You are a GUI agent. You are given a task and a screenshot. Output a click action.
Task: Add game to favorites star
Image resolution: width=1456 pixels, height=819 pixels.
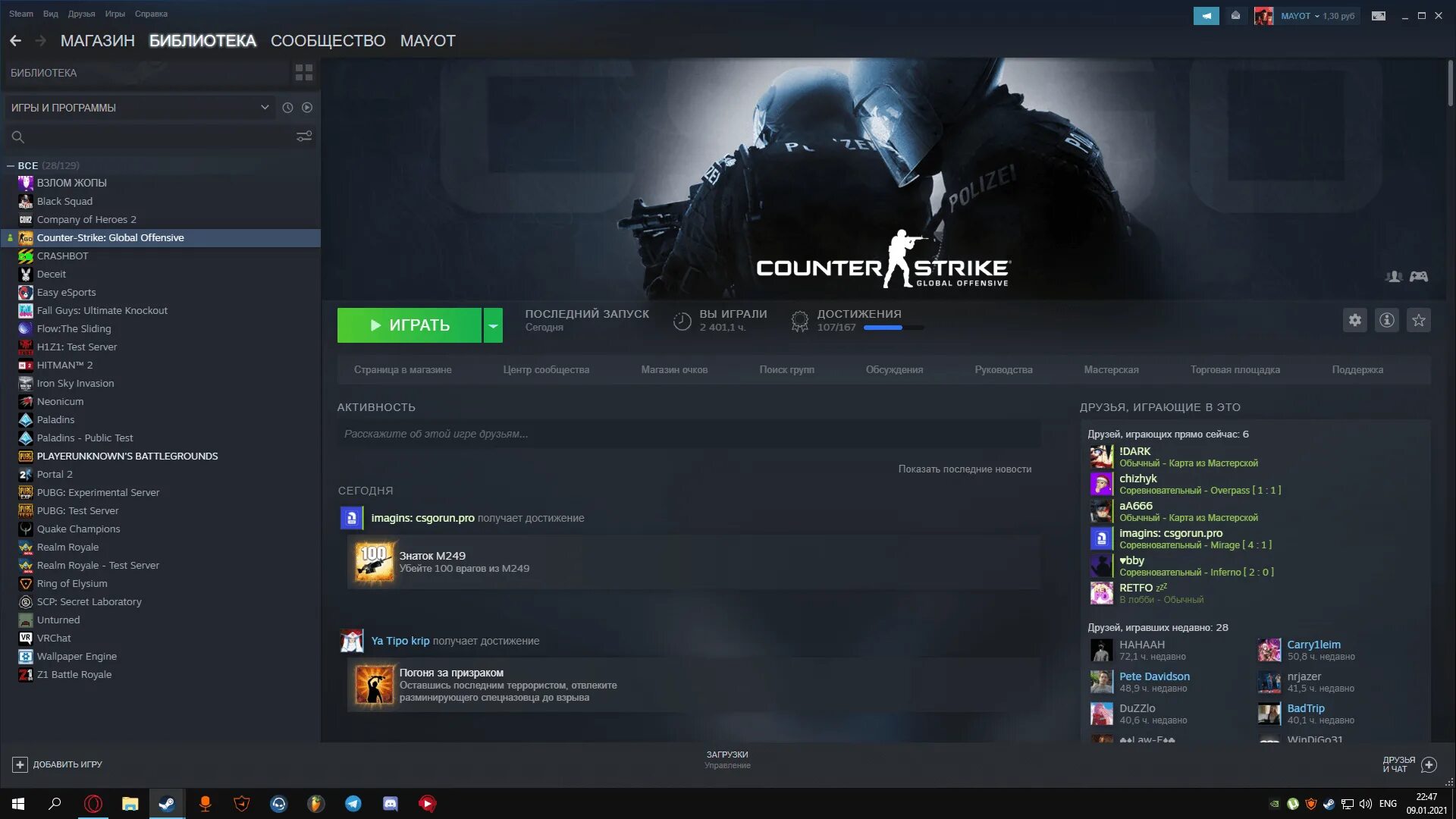tap(1419, 320)
